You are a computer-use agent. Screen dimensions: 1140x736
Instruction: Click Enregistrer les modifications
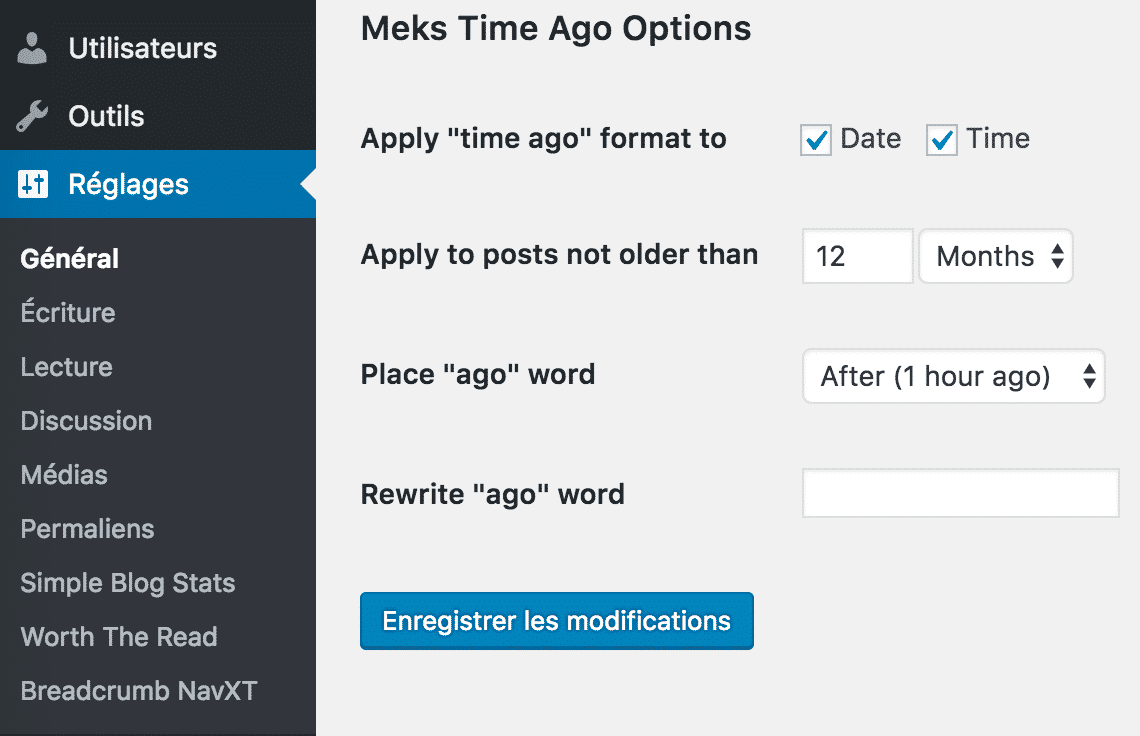click(557, 620)
